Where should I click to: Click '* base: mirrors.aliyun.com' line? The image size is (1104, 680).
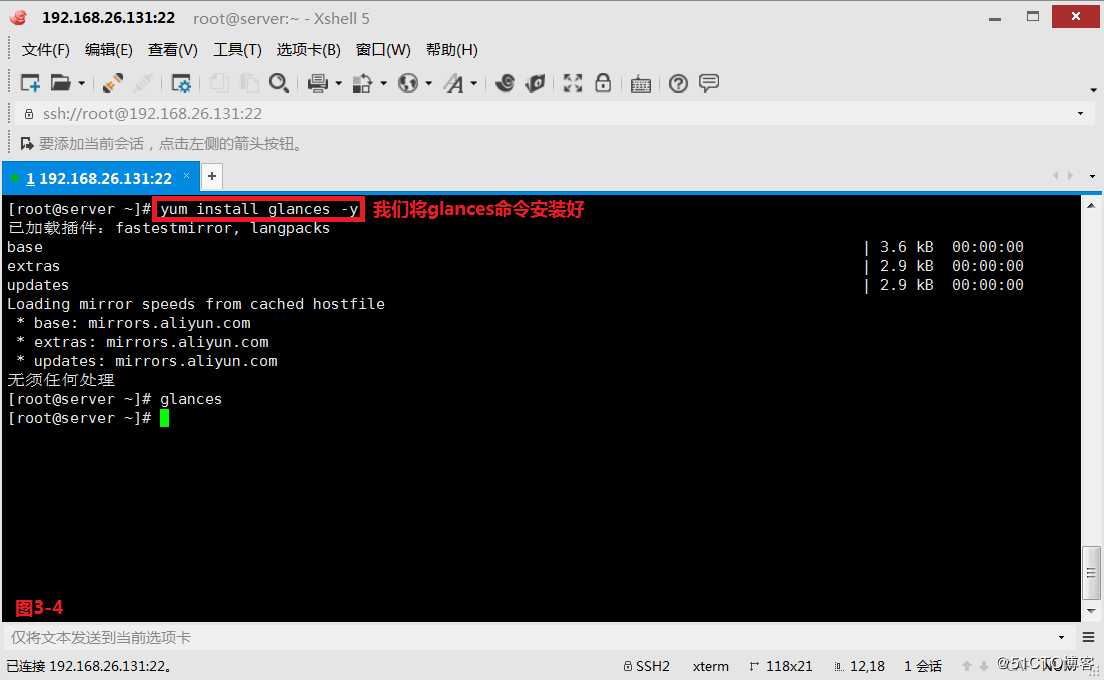133,323
